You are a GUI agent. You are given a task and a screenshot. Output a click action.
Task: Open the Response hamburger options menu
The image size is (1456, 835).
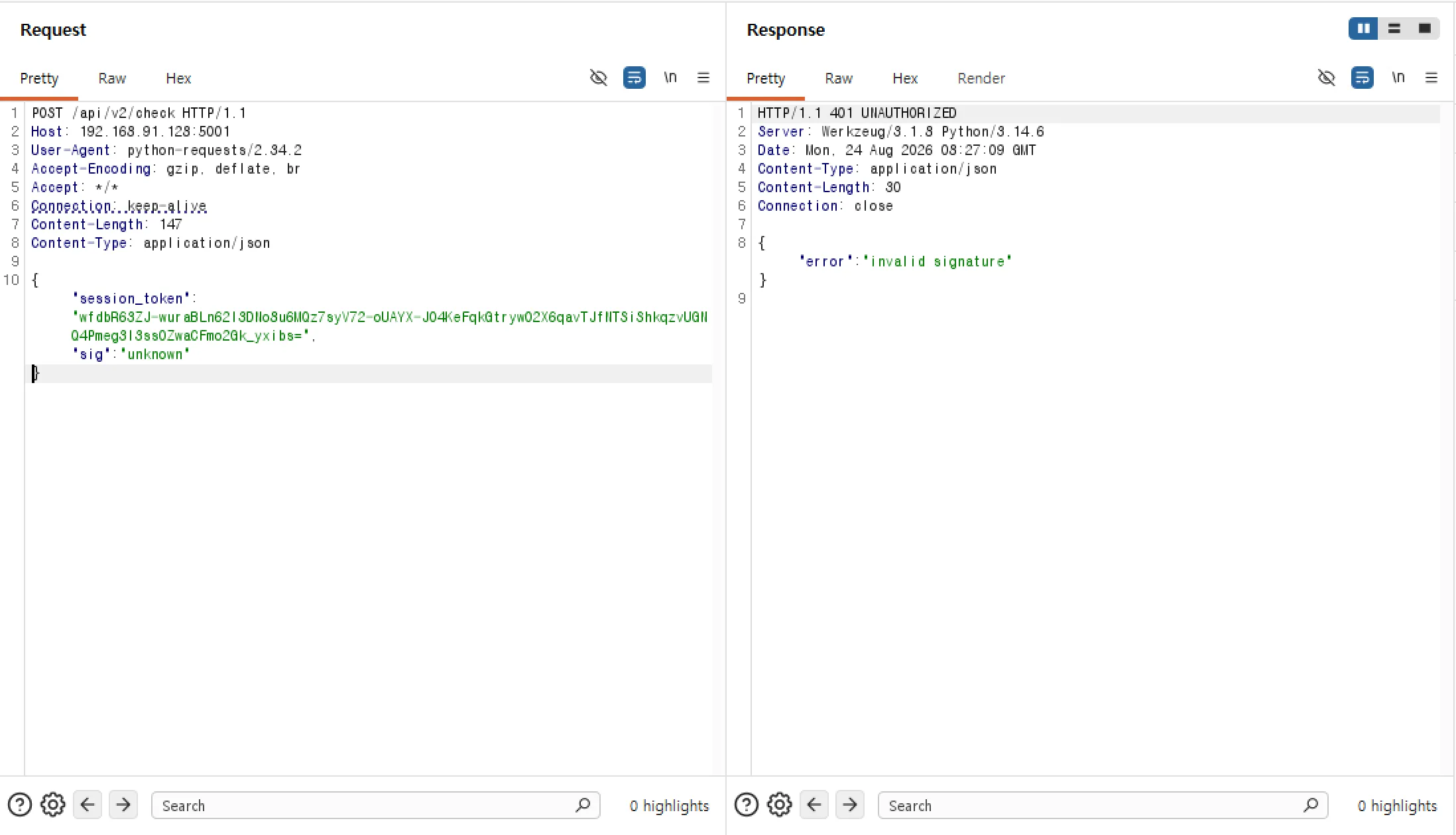point(1431,78)
